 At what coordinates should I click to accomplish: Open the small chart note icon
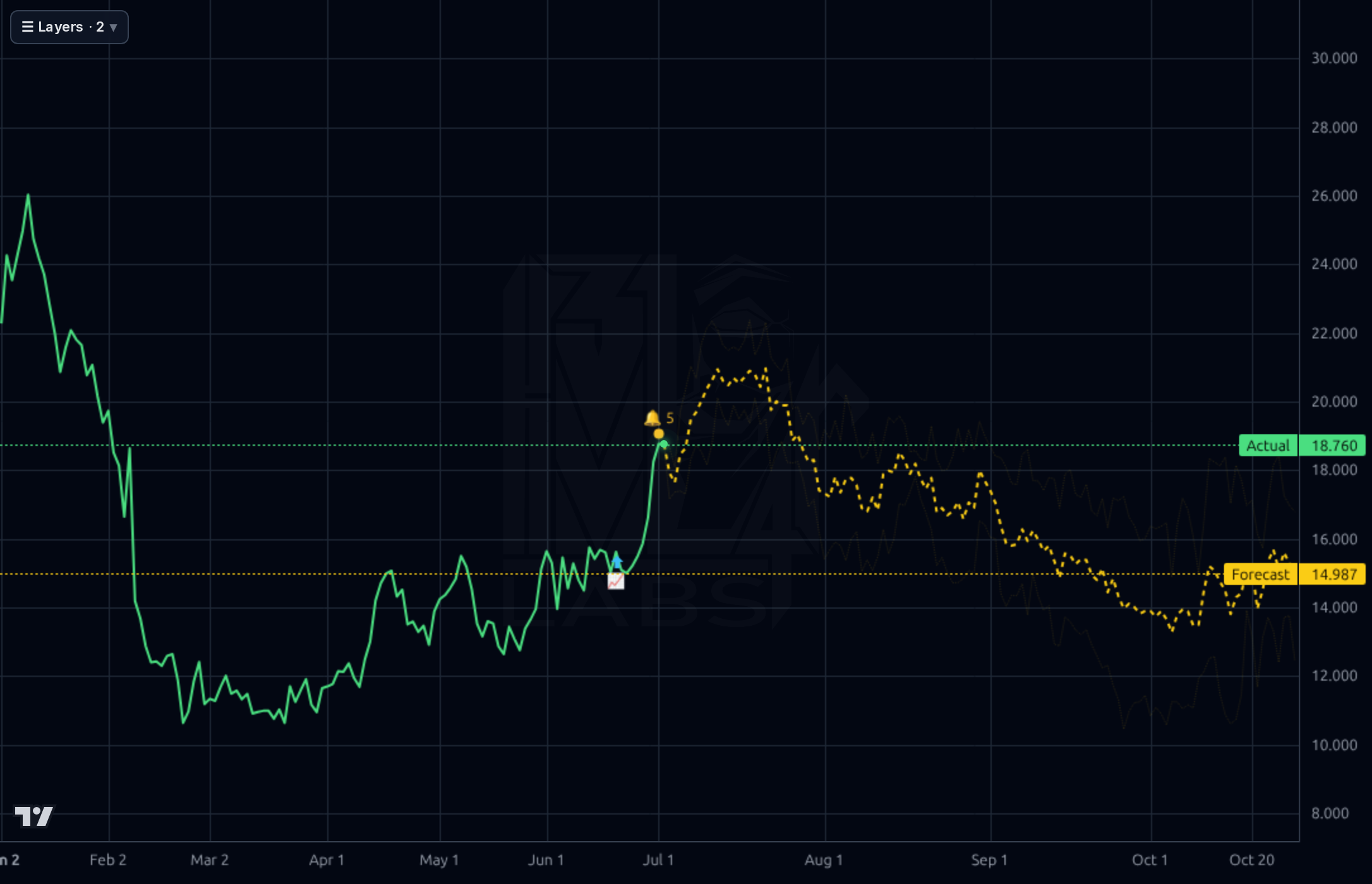point(616,581)
